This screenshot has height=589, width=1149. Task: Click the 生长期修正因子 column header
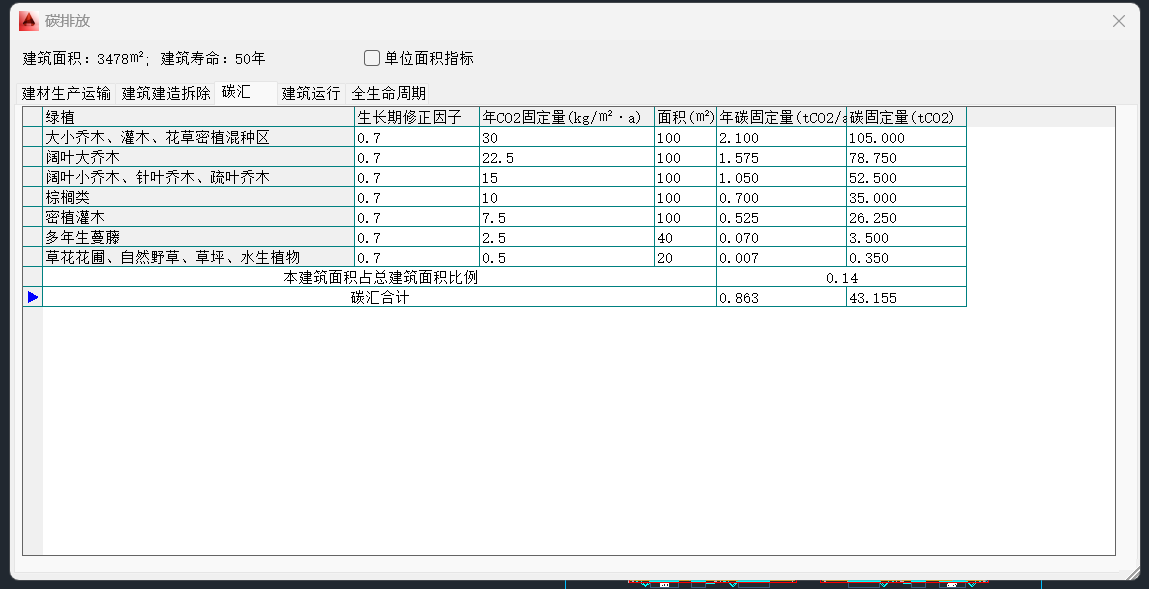416,117
